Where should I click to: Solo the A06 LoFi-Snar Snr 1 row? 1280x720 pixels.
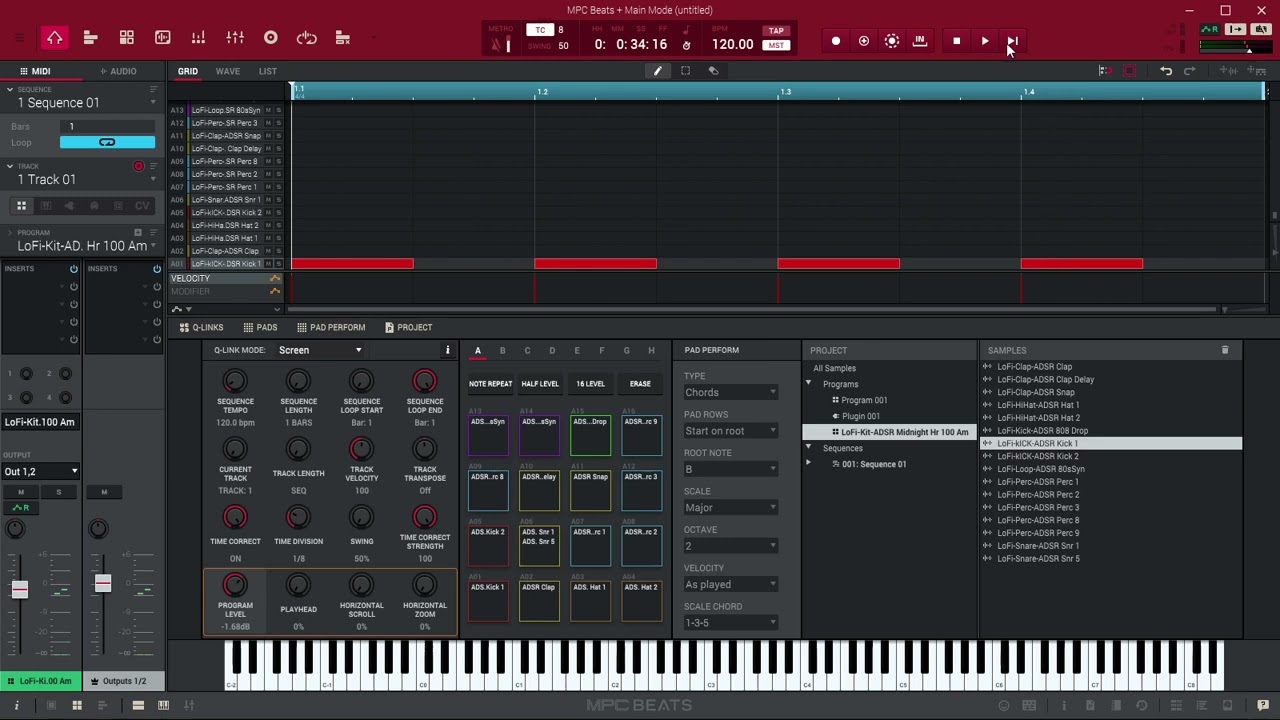[279, 200]
